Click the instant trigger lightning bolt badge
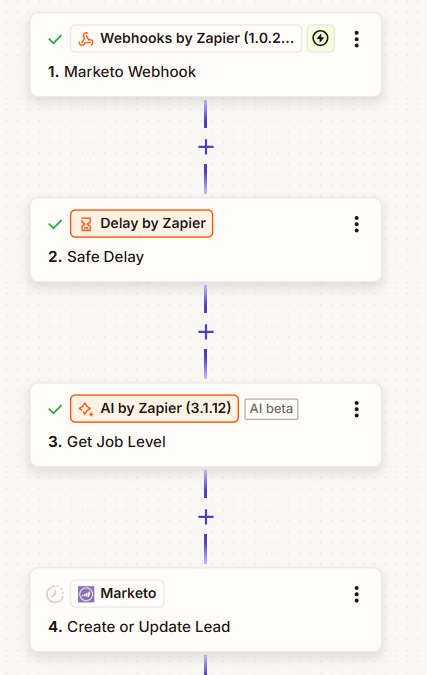Image resolution: width=427 pixels, height=675 pixels. pyautogui.click(x=320, y=39)
